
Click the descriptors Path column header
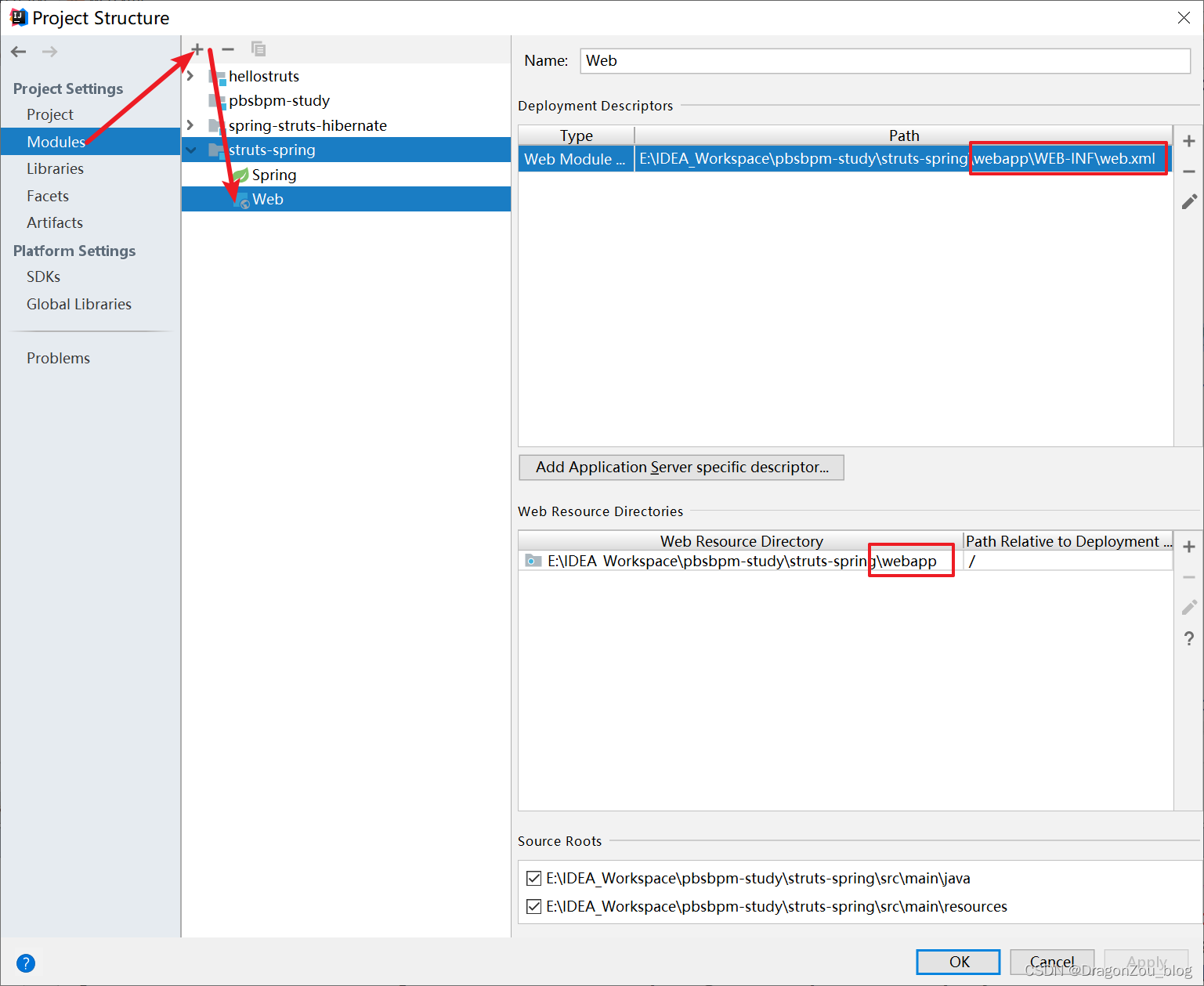pos(903,135)
